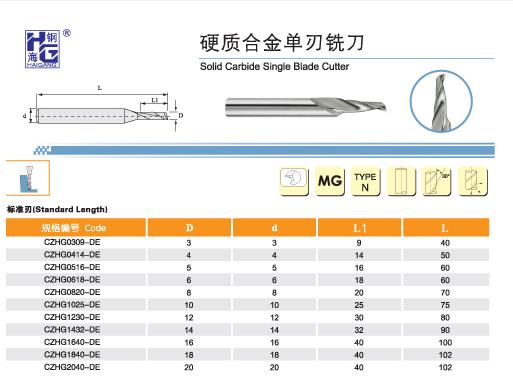
Task: Click the MG material icon
Action: pos(330,181)
